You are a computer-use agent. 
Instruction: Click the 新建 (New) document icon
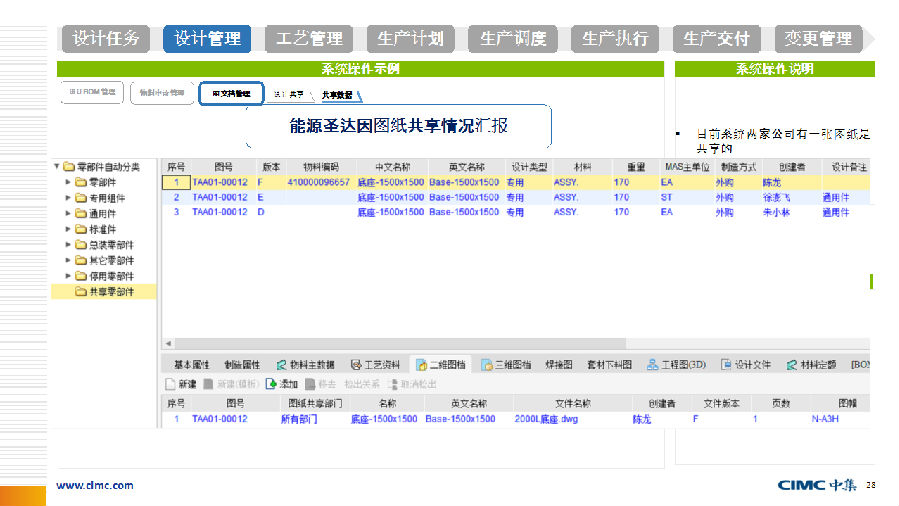[171, 384]
